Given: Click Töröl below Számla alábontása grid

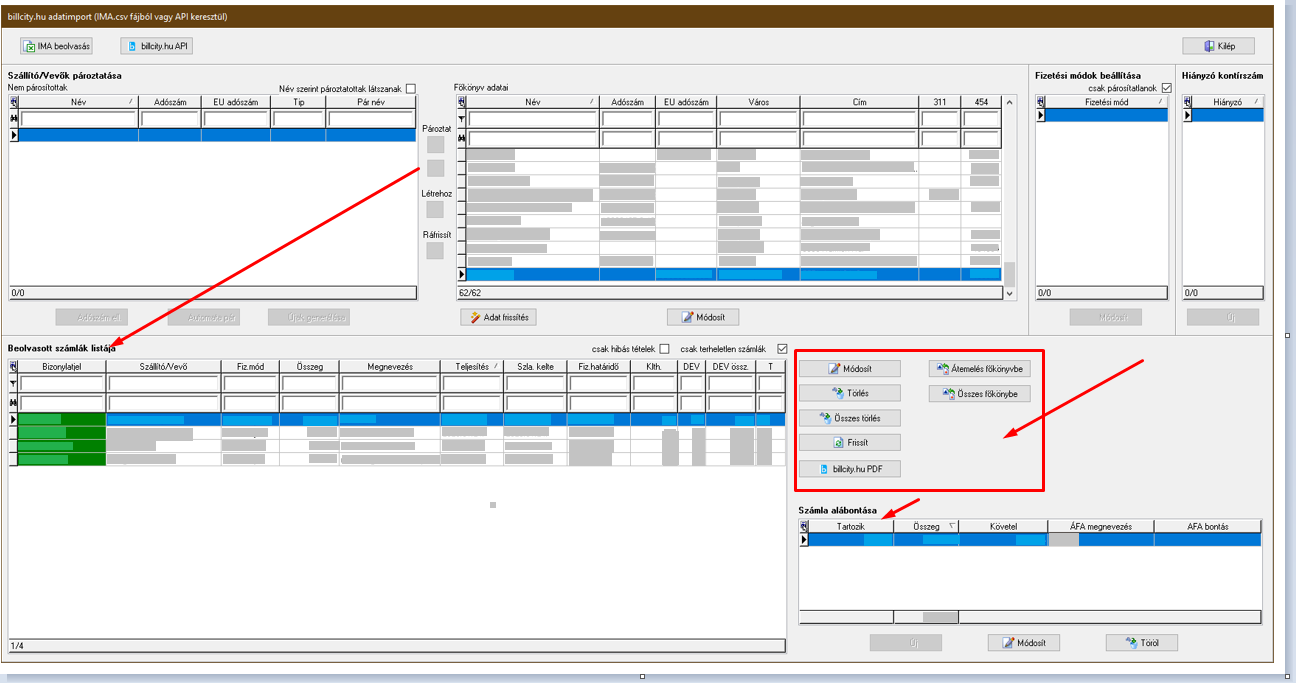Looking at the screenshot, I should click(x=1141, y=643).
